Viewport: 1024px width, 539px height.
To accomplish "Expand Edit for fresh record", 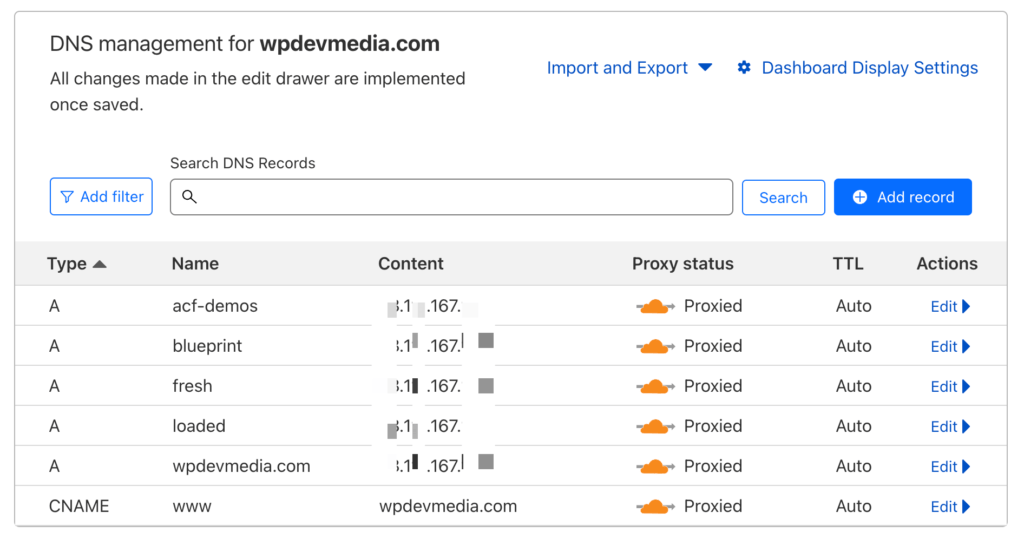I will pos(950,387).
